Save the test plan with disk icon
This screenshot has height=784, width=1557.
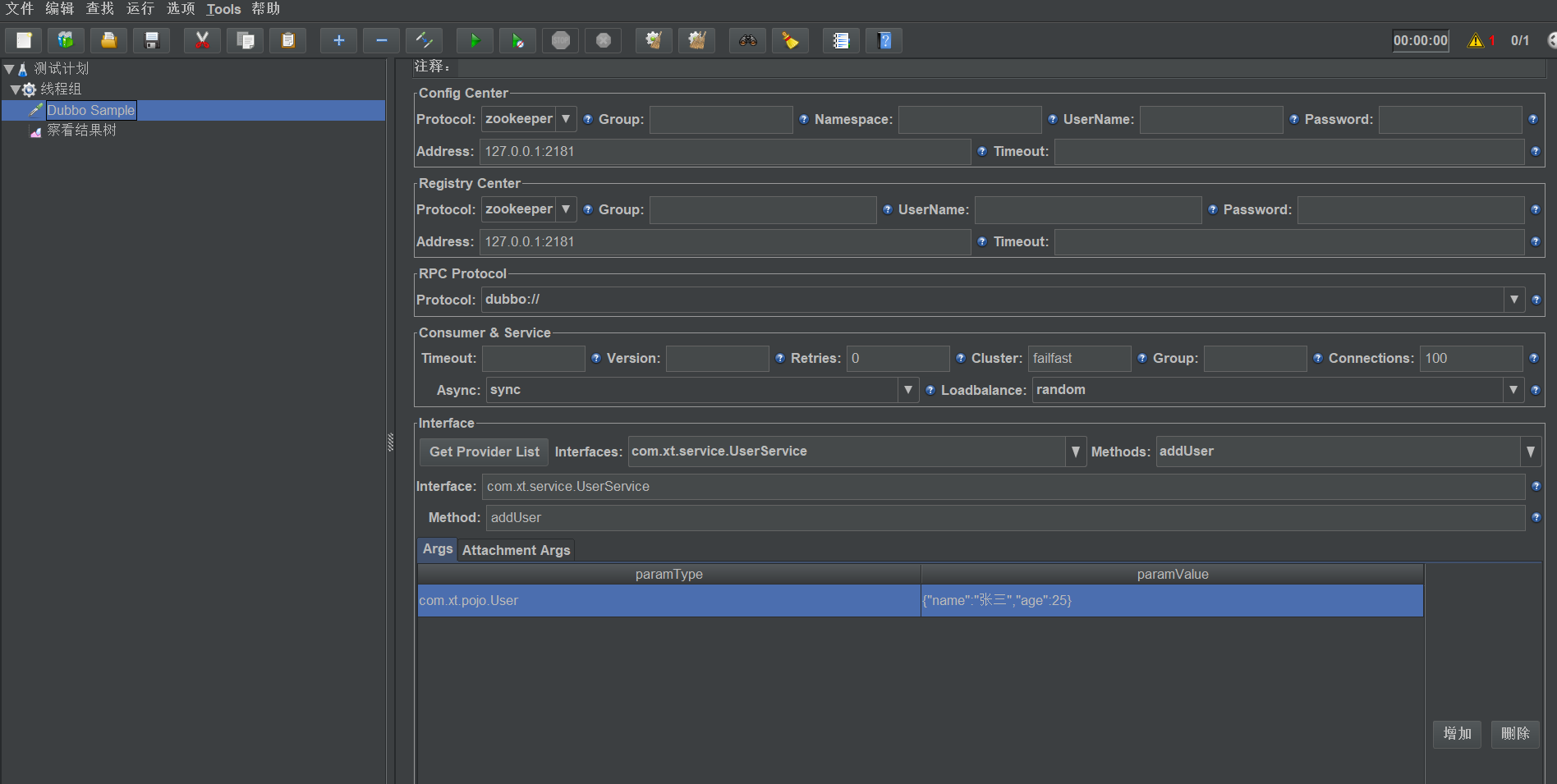click(x=151, y=40)
